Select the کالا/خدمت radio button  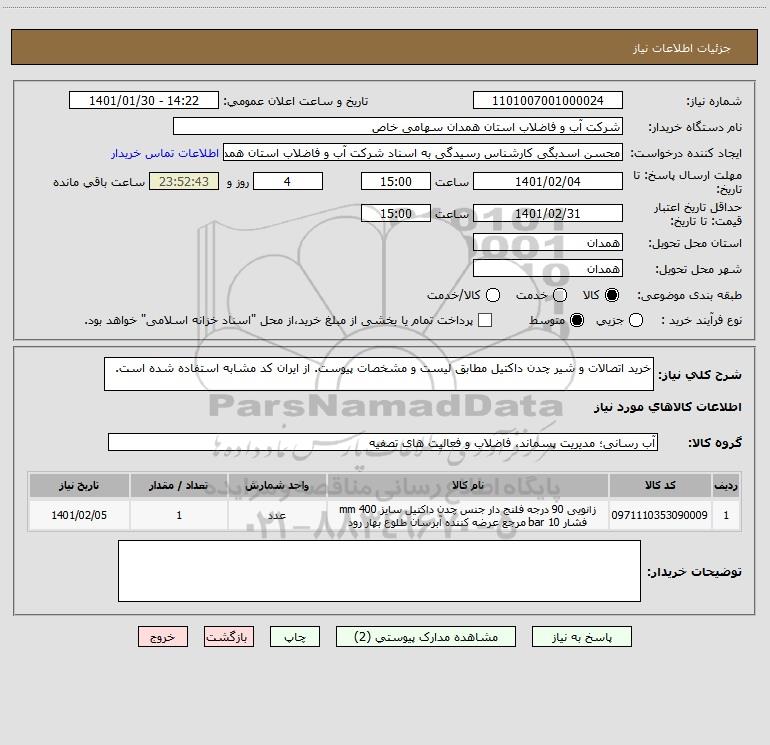(x=493, y=295)
